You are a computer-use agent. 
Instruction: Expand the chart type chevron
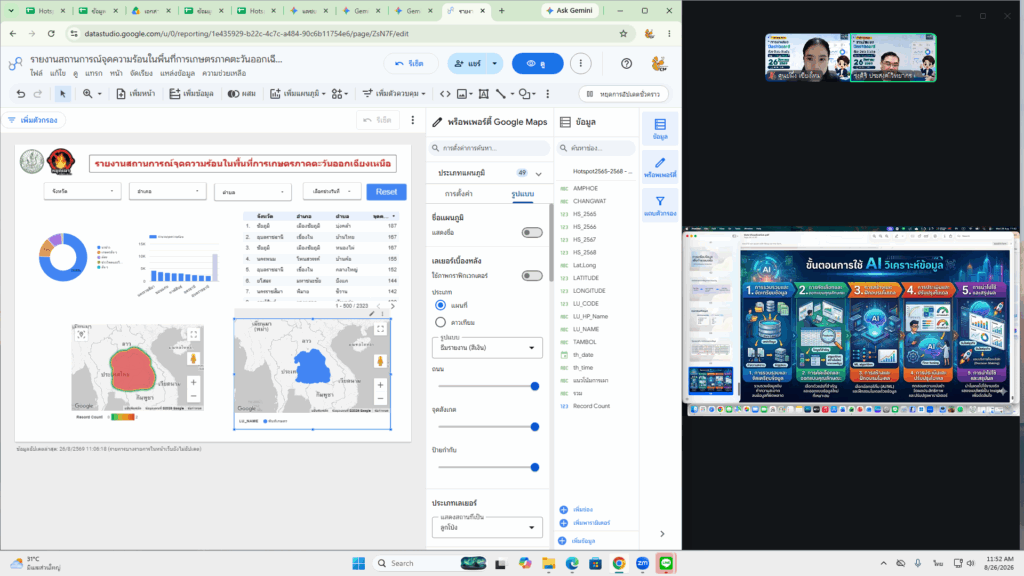[x=539, y=174]
